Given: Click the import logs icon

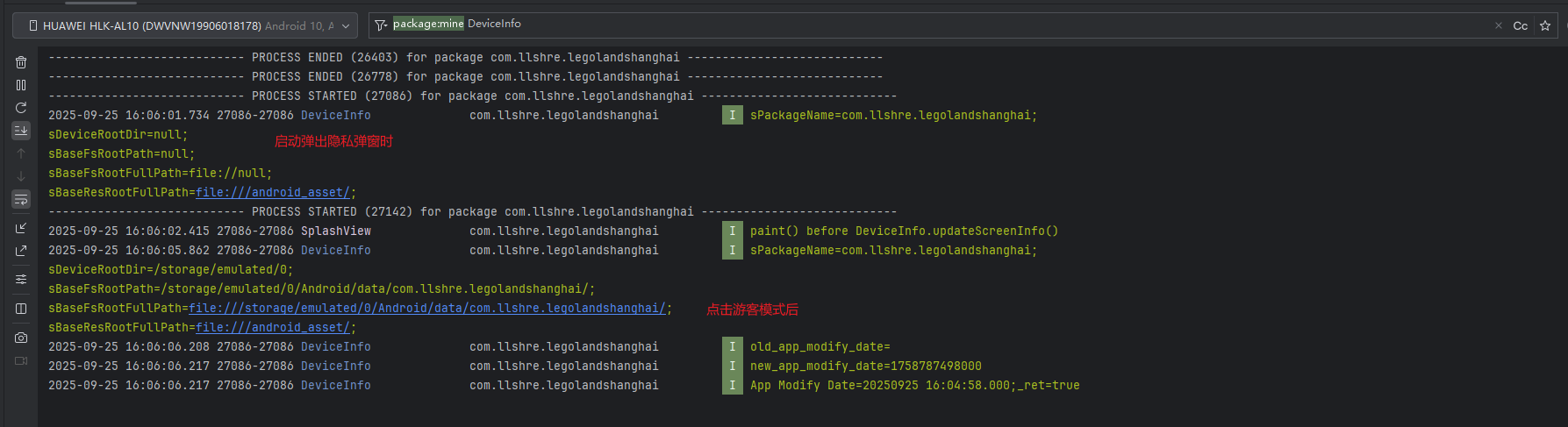Looking at the screenshot, I should click(21, 228).
